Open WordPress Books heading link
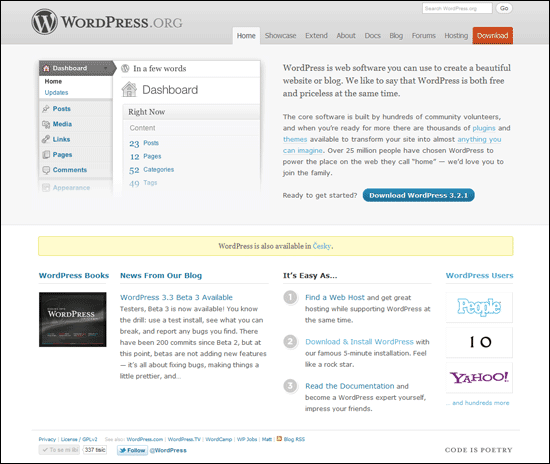Viewport: 550px width, 464px height. click(x=74, y=276)
